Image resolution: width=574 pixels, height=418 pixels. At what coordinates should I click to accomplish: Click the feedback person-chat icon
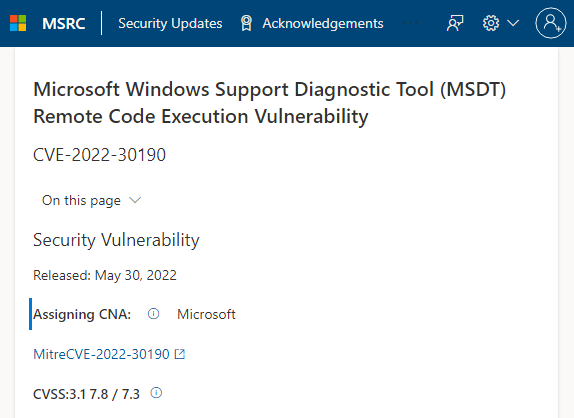[x=455, y=23]
